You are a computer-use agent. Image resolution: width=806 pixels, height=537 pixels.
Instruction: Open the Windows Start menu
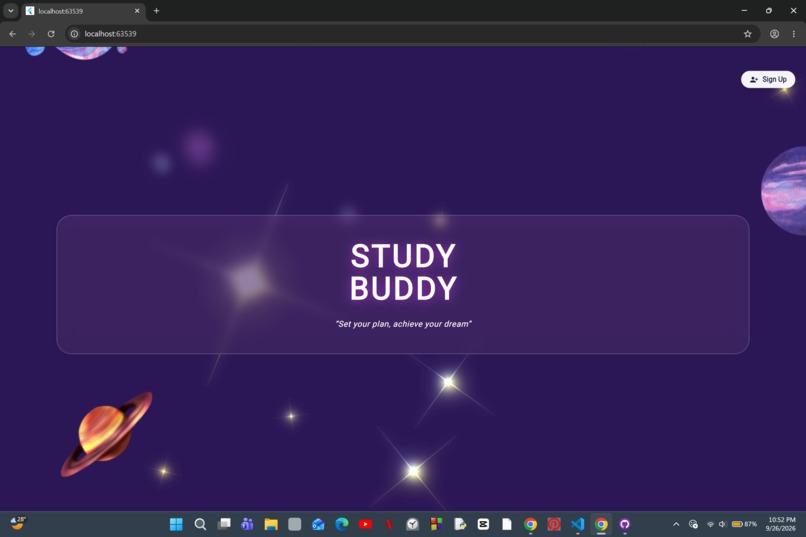[x=176, y=524]
